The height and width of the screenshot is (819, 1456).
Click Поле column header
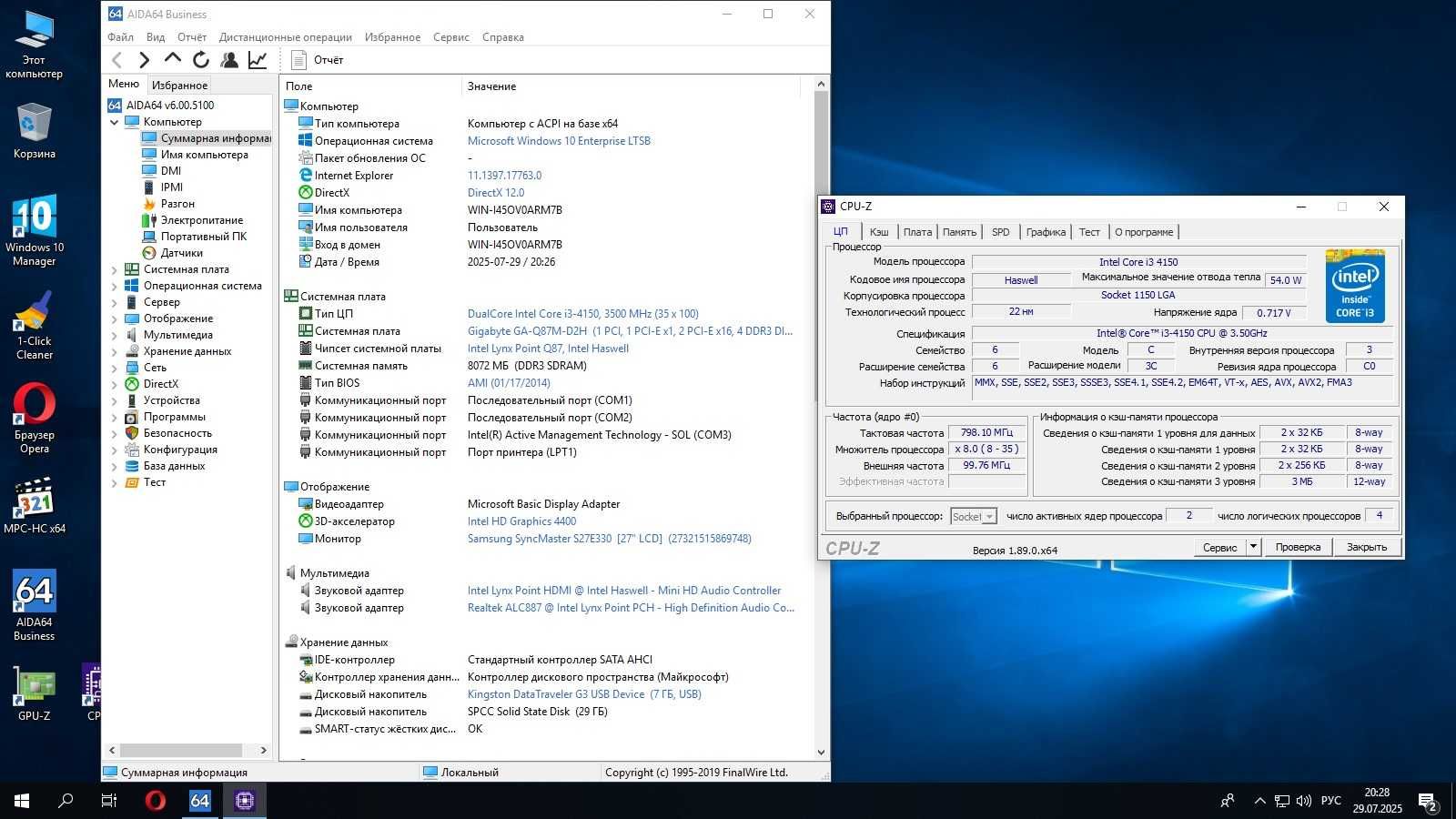click(x=370, y=86)
